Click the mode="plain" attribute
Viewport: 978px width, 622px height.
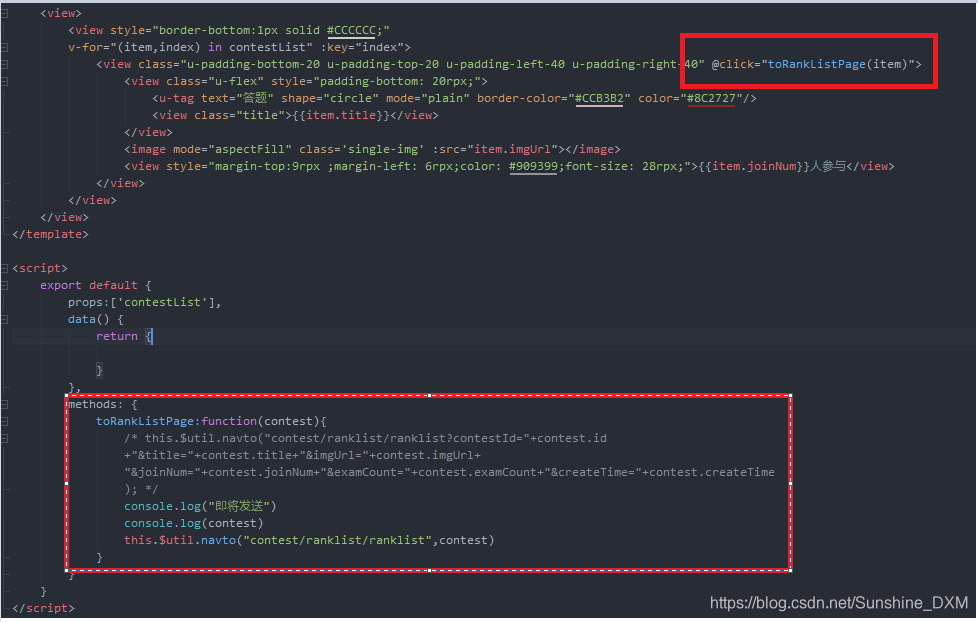pos(428,98)
